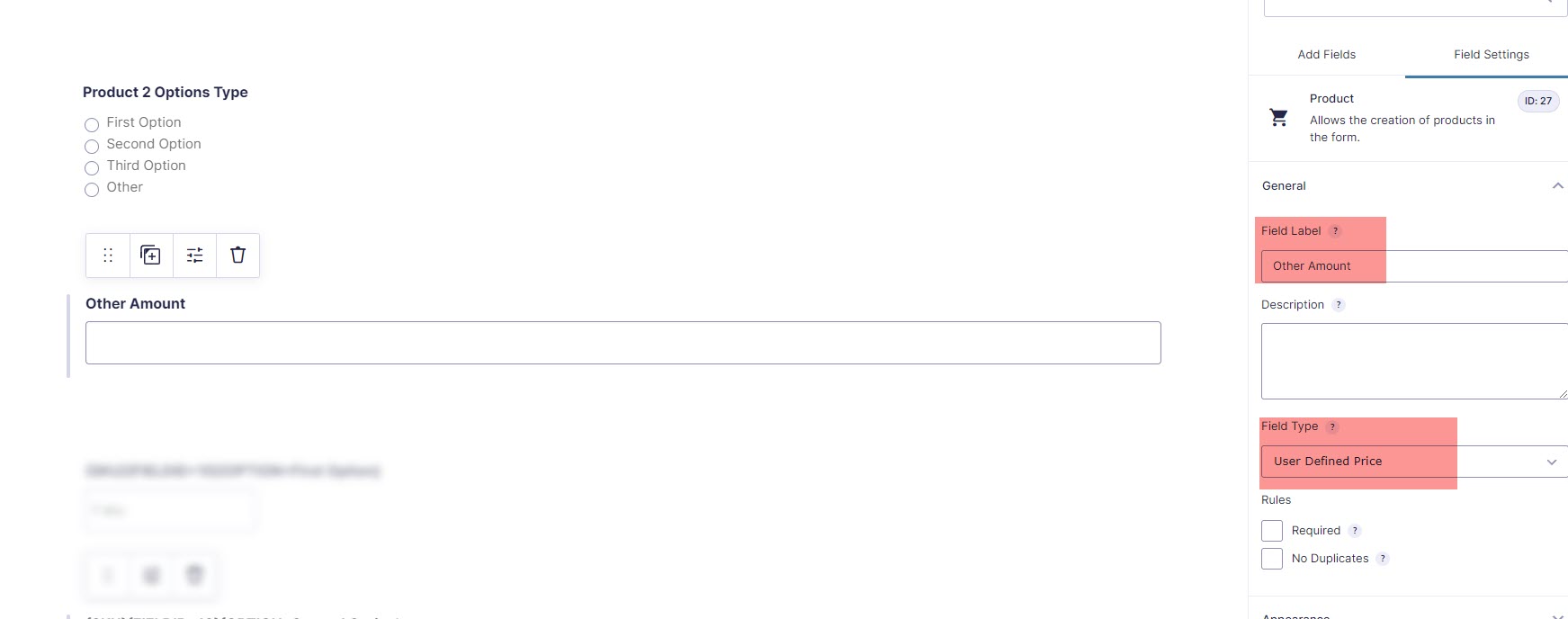
Task: Enable the No Duplicates checkbox
Action: [1272, 559]
